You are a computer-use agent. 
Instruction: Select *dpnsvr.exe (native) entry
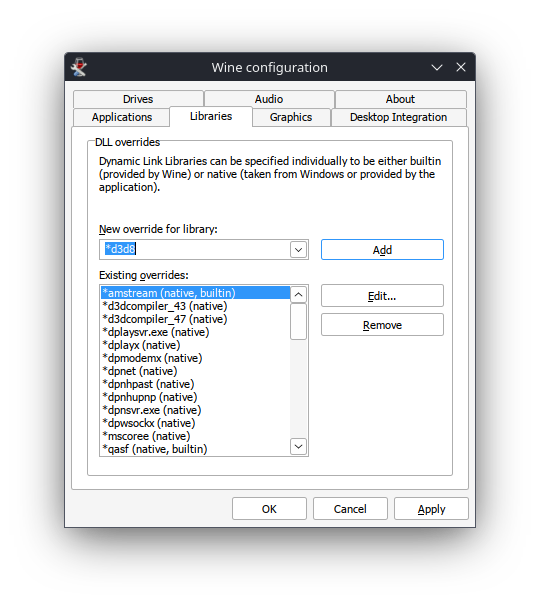[x=195, y=410]
